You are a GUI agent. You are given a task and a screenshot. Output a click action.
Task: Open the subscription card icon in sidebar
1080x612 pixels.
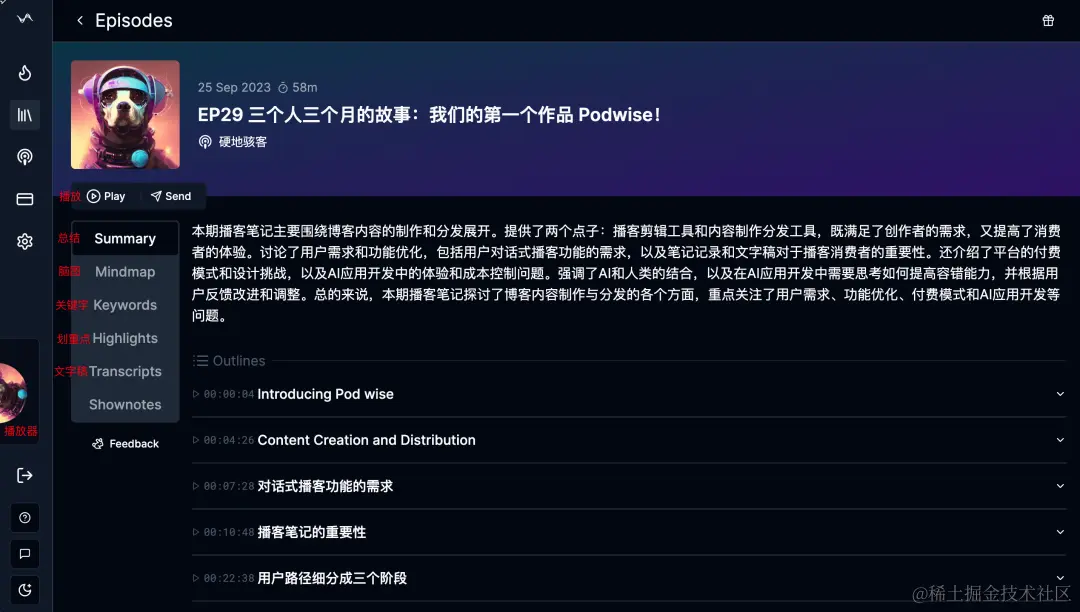pyautogui.click(x=24, y=199)
